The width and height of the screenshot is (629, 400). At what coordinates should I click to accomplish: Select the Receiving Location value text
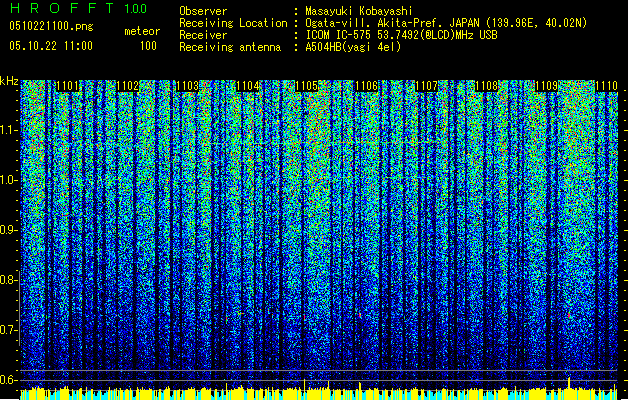point(446,22)
